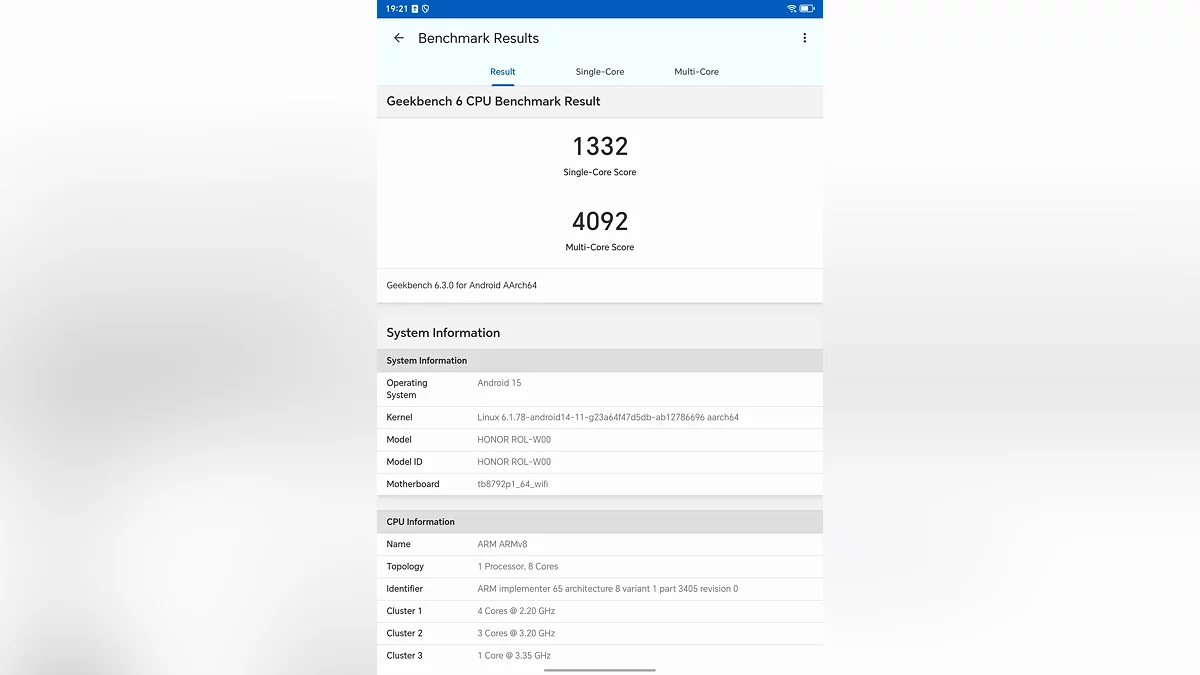
Task: Tap the single-core score 1332
Action: click(600, 146)
